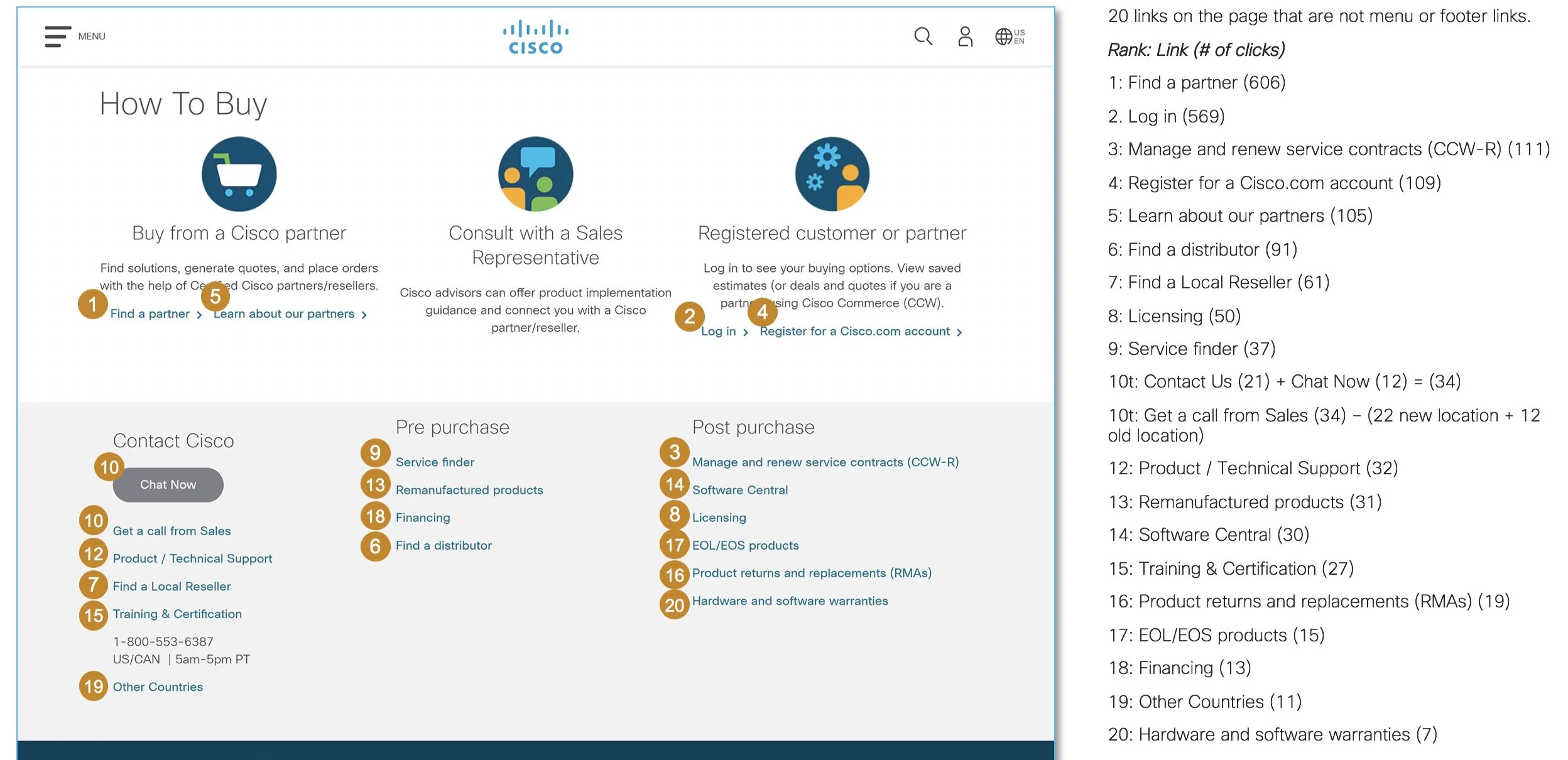This screenshot has width=1568, height=760.
Task: Click Find a distributor link
Action: pyautogui.click(x=444, y=545)
